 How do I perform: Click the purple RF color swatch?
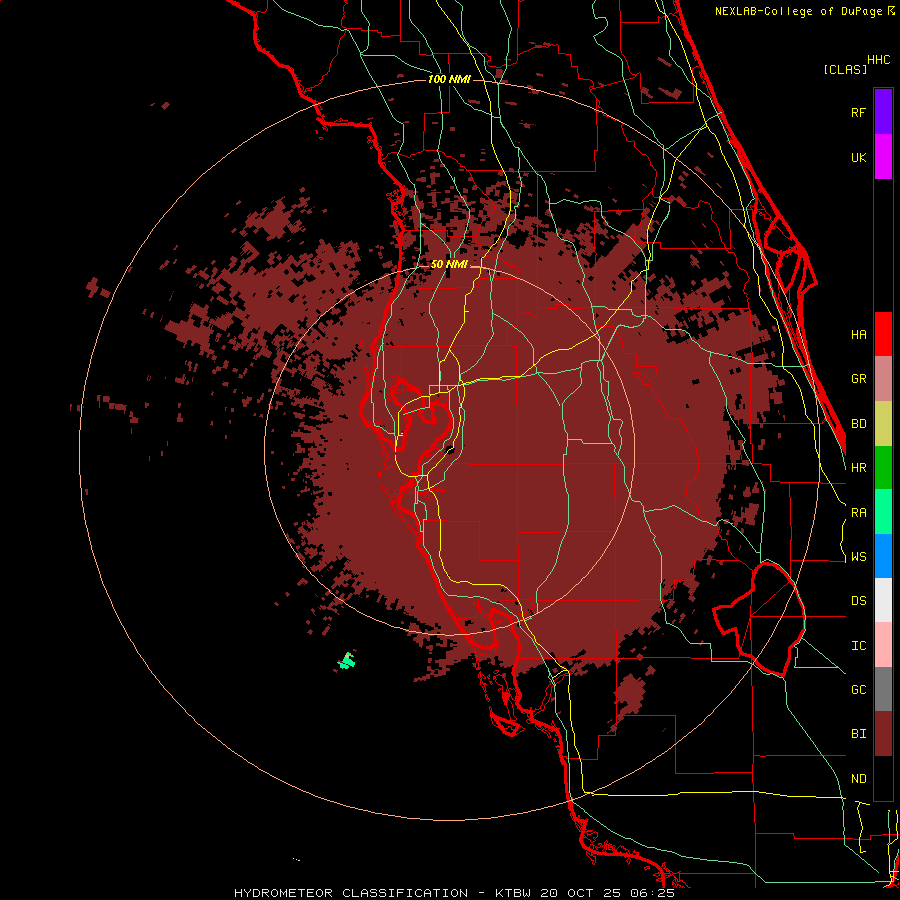click(x=883, y=111)
